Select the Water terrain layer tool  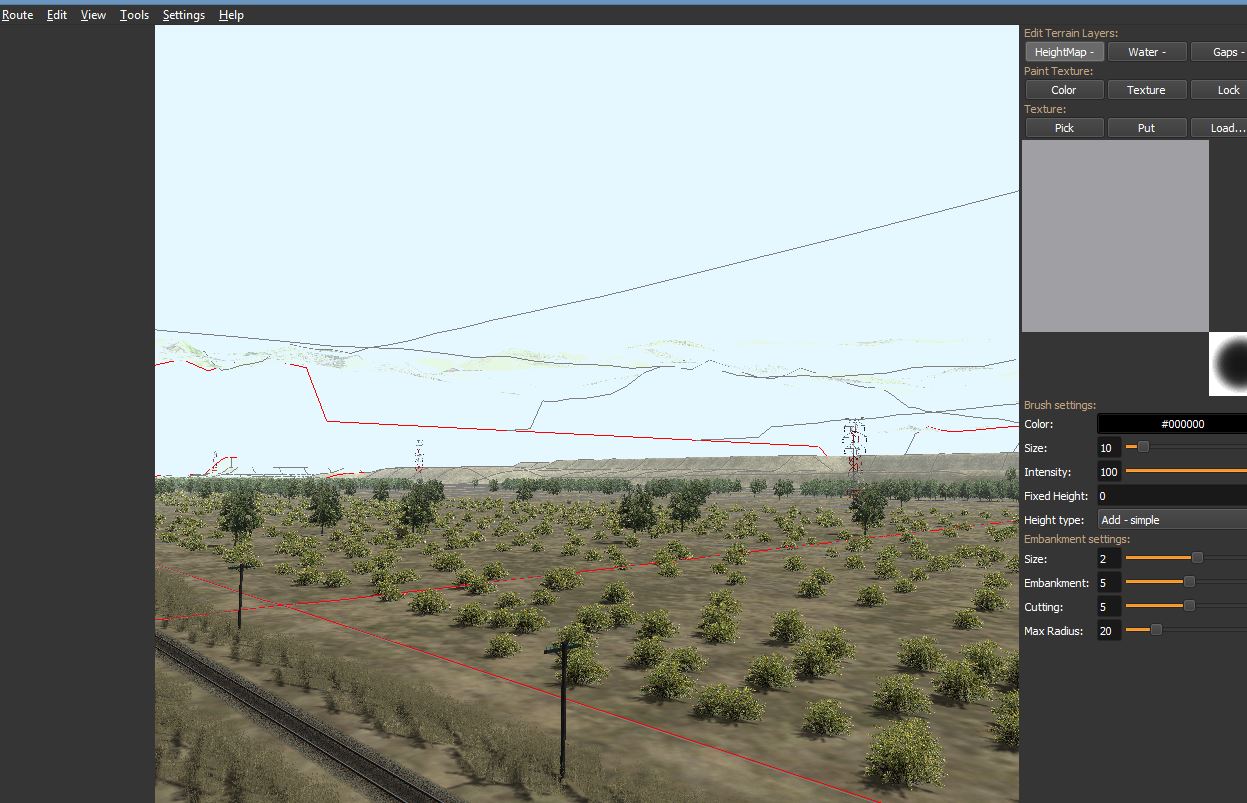tap(1146, 52)
